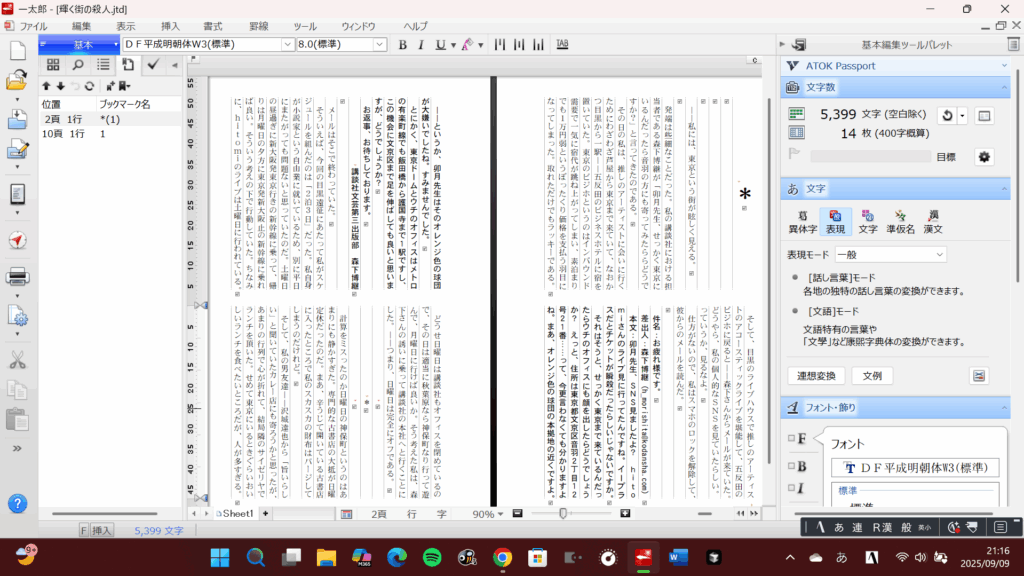Click the 文例 button
Image resolution: width=1024 pixels, height=576 pixels.
[872, 376]
